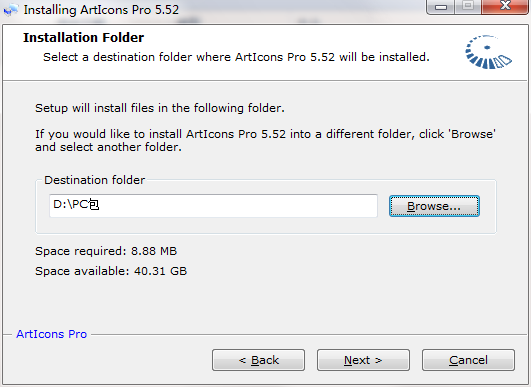Click 'Setup will install files' sentence

pyautogui.click(x=160, y=108)
